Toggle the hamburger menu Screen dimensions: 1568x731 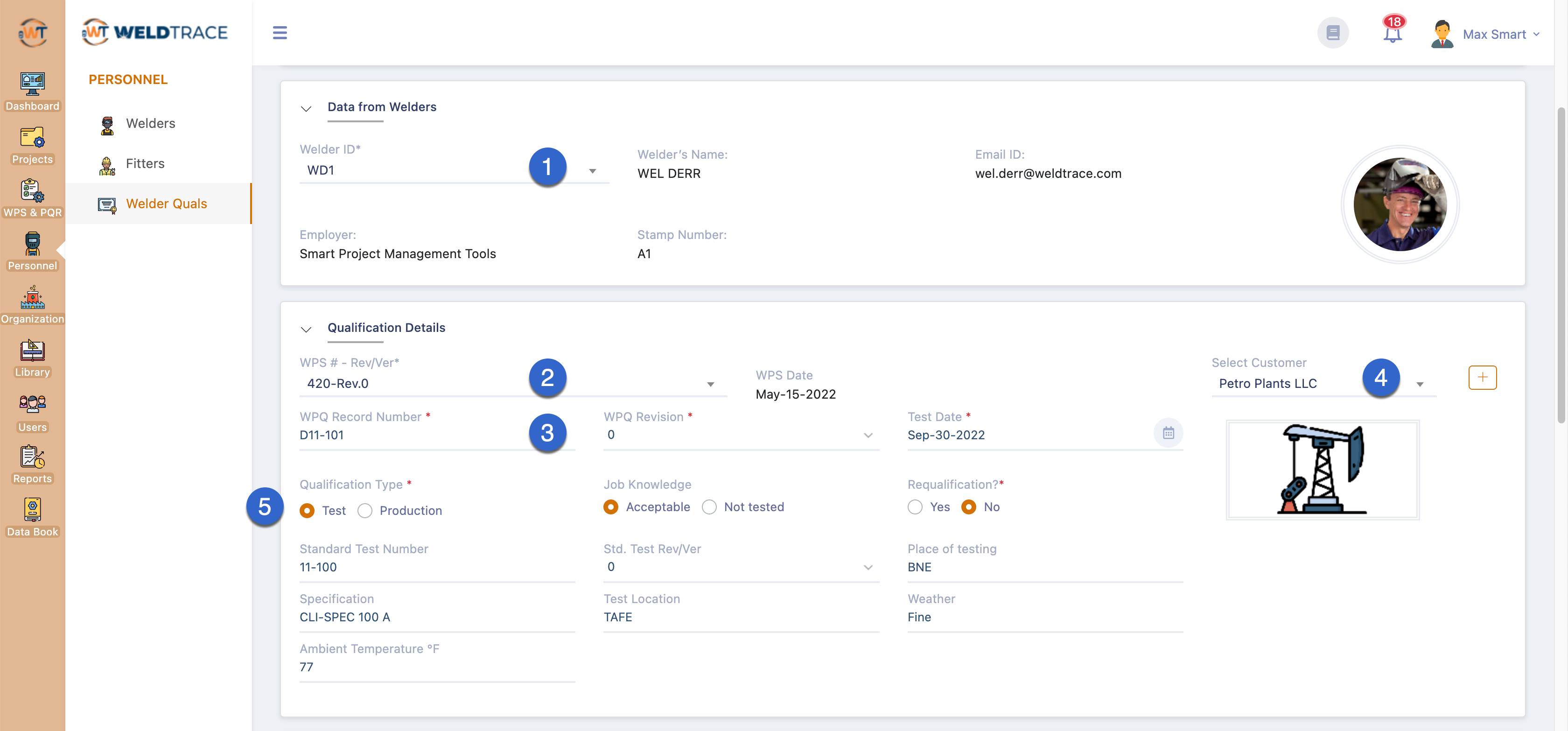(x=280, y=32)
